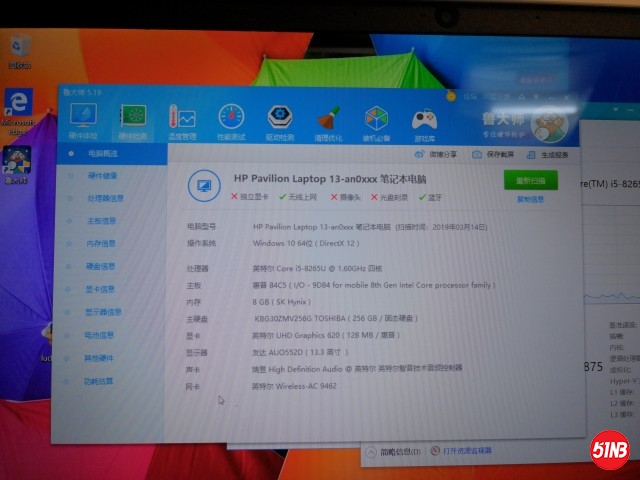
Task: Switch to 显卡信息 sidebar item
Action: tap(101, 289)
